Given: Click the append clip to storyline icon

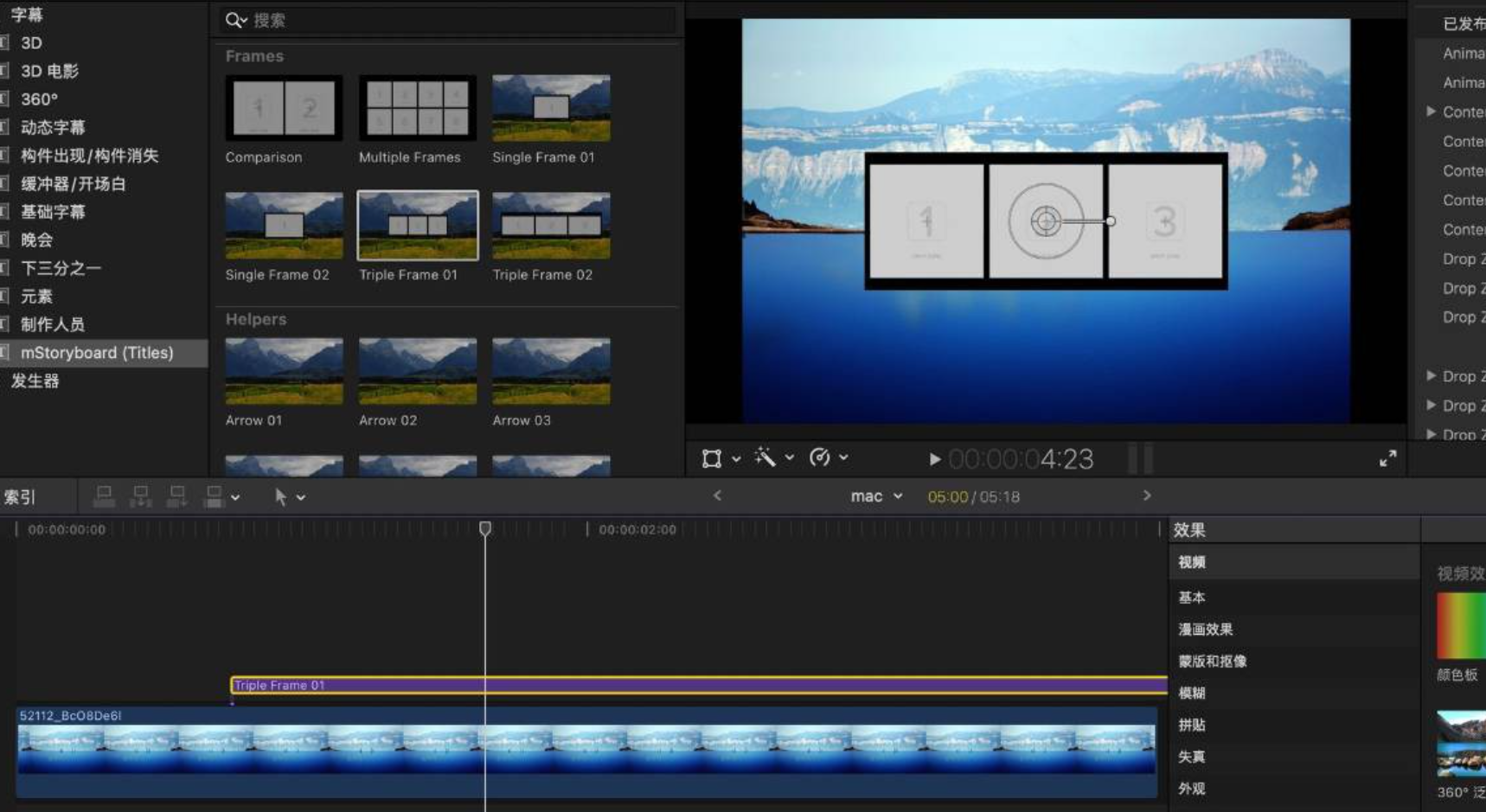Looking at the screenshot, I should [x=176, y=496].
